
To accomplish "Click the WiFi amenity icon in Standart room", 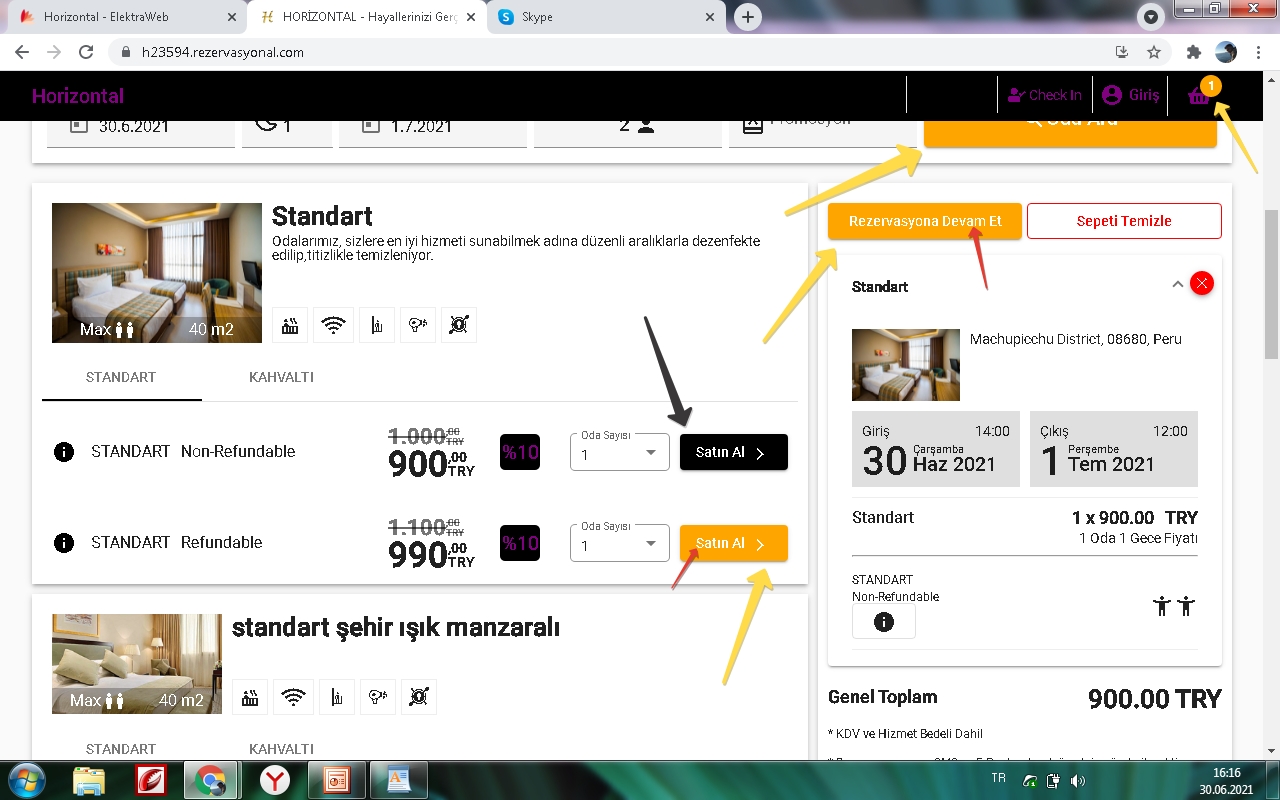I will [333, 325].
